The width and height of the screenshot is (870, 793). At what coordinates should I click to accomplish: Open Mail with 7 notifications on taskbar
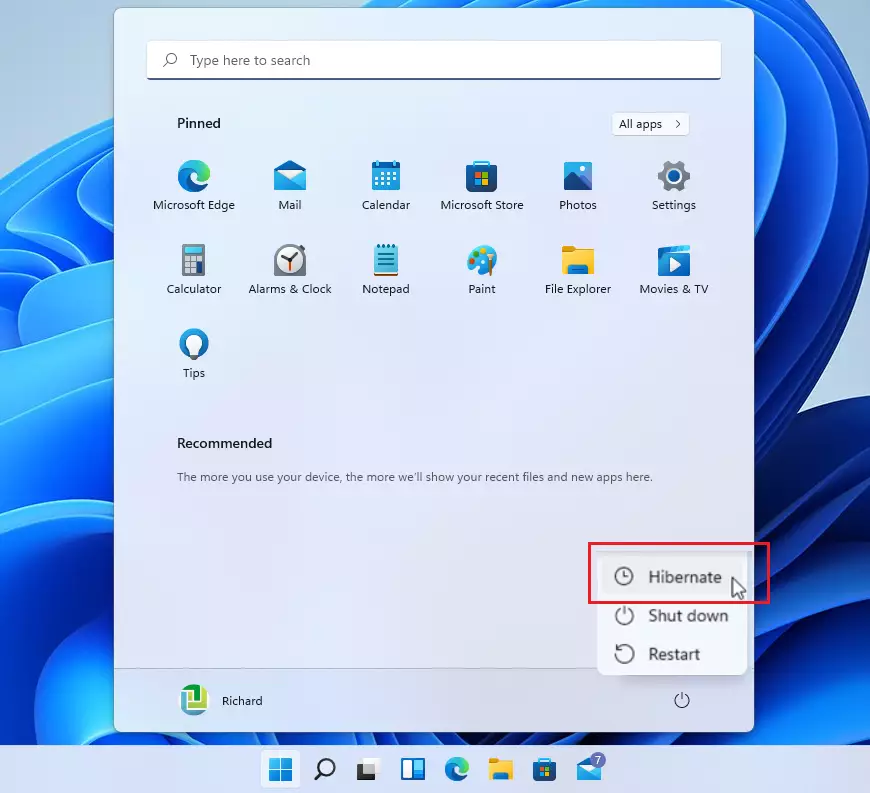(x=589, y=768)
